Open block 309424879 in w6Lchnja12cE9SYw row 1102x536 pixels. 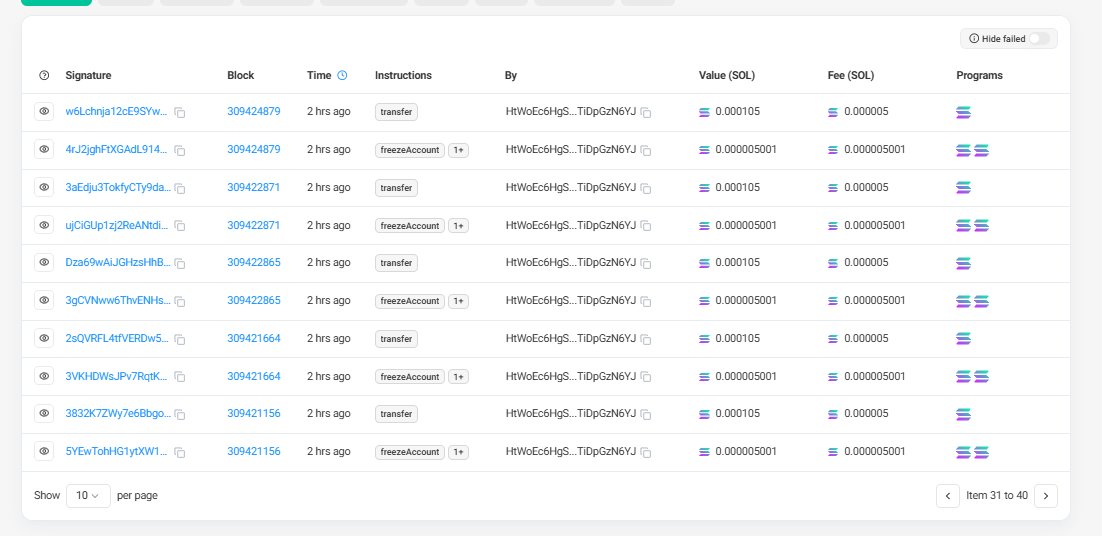pos(254,111)
